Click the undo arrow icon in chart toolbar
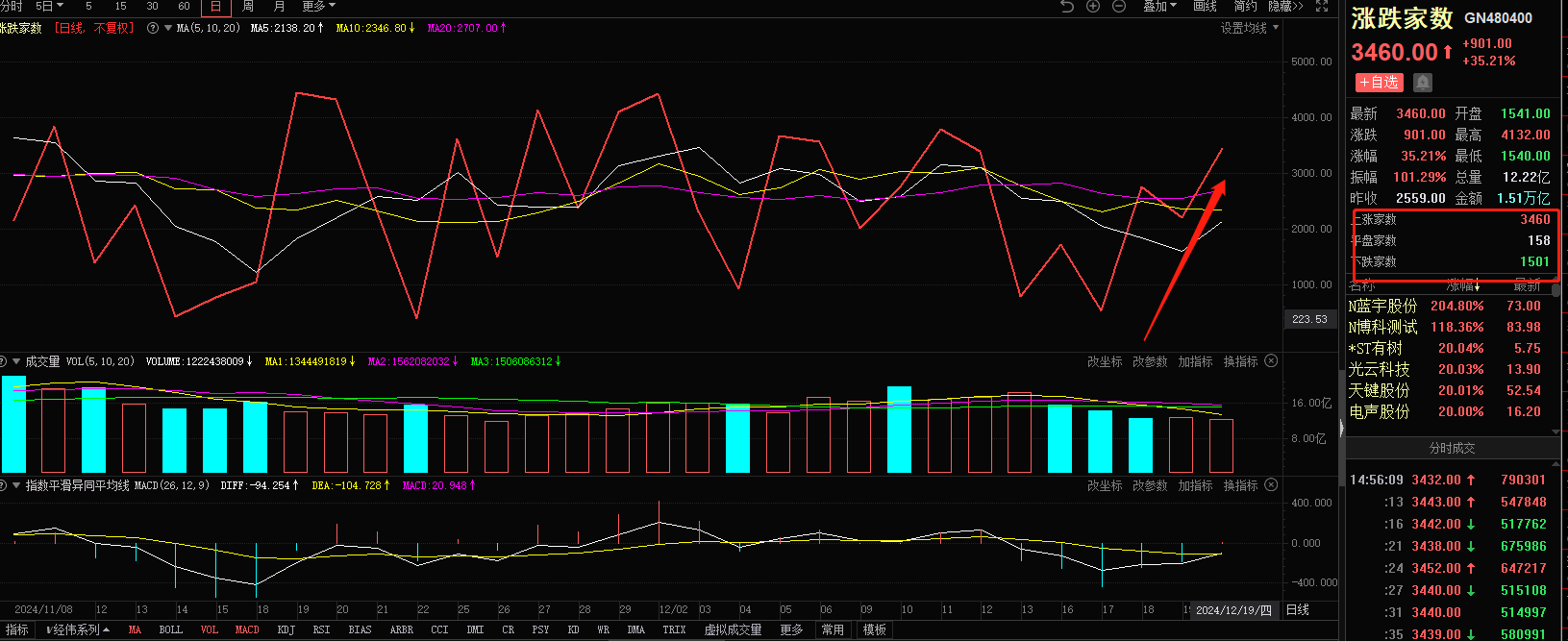 click(1066, 6)
